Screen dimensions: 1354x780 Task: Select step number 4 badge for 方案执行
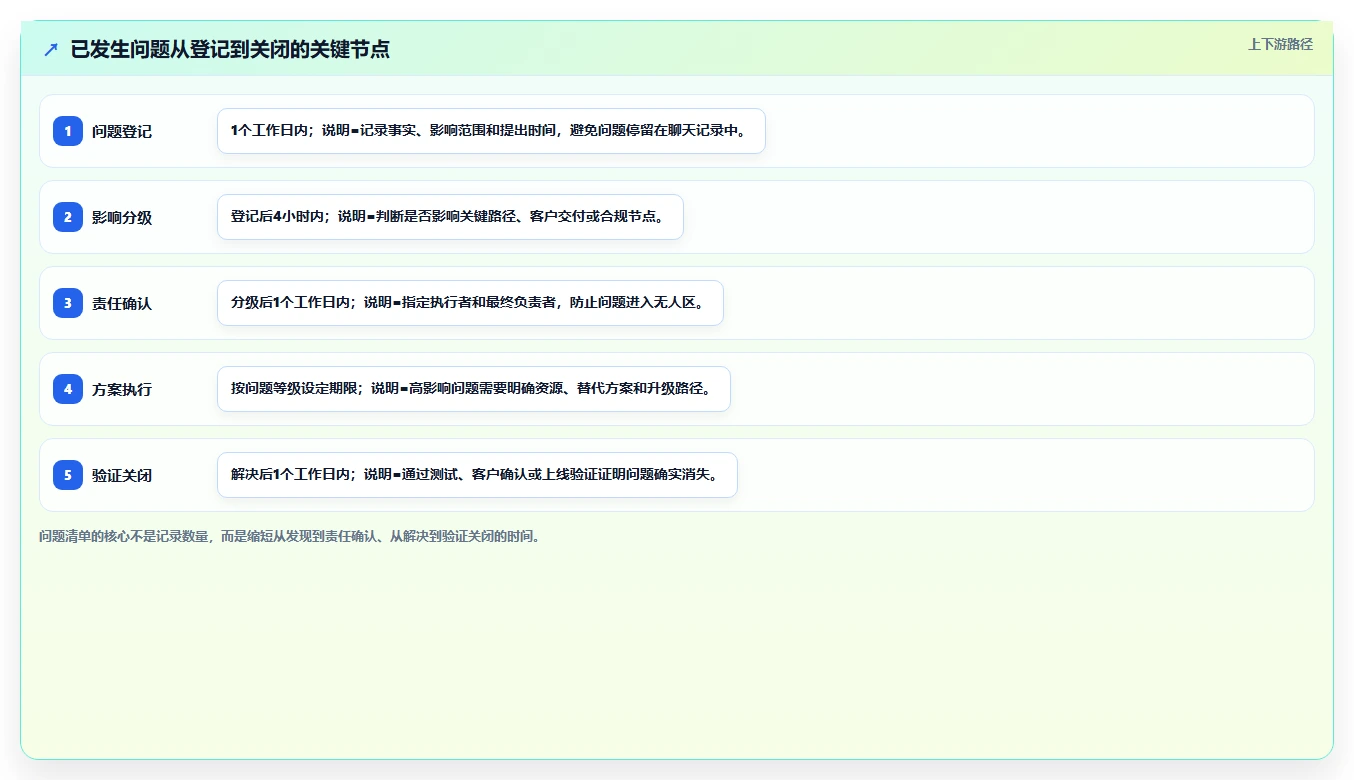click(68, 389)
